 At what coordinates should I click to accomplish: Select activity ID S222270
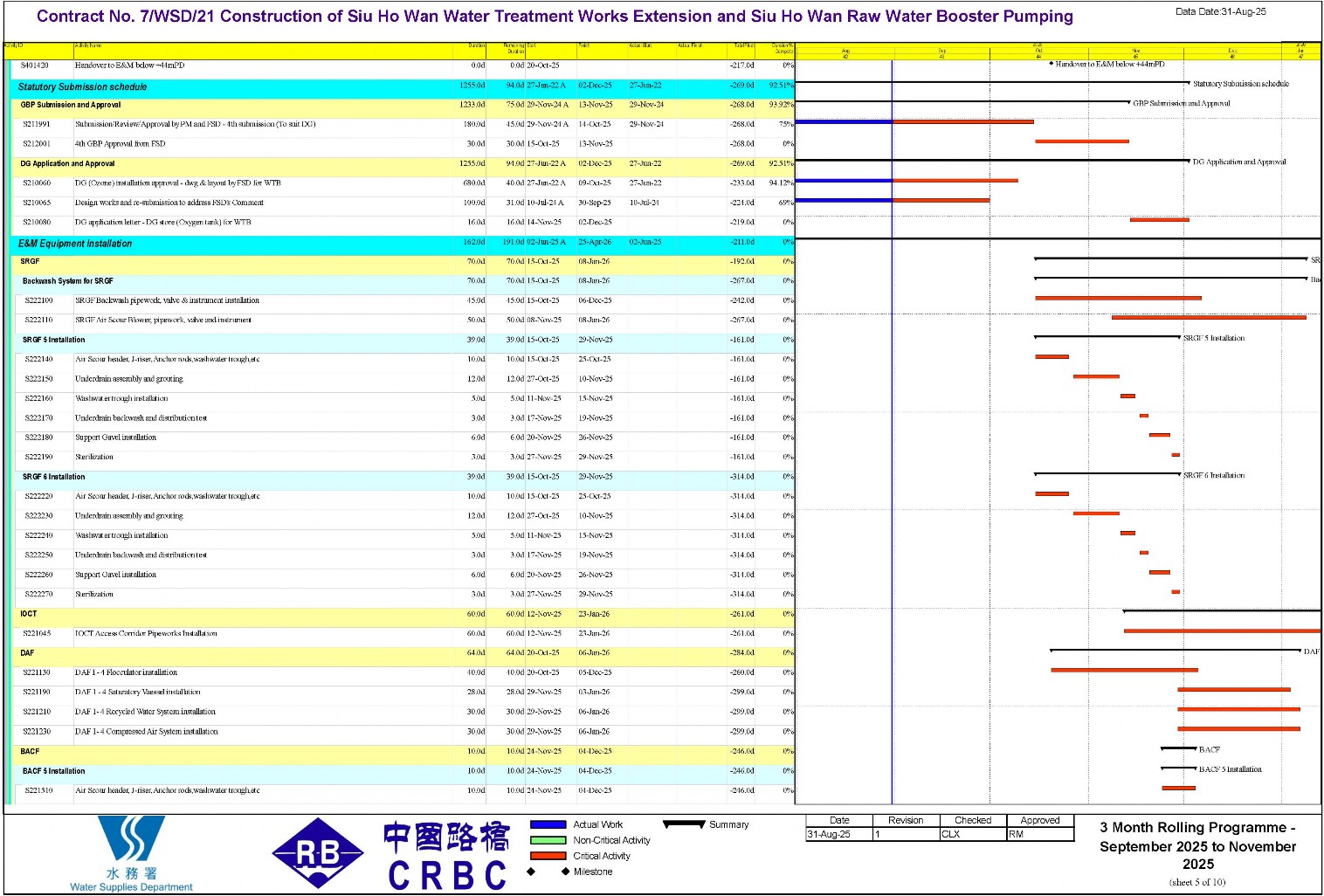38,595
